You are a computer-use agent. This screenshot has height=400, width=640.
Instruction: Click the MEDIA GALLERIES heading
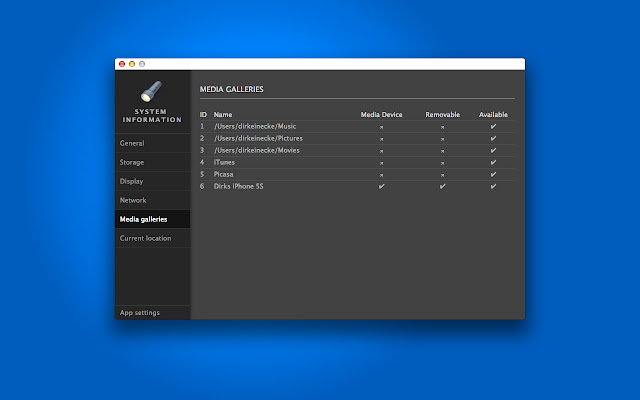[231, 89]
